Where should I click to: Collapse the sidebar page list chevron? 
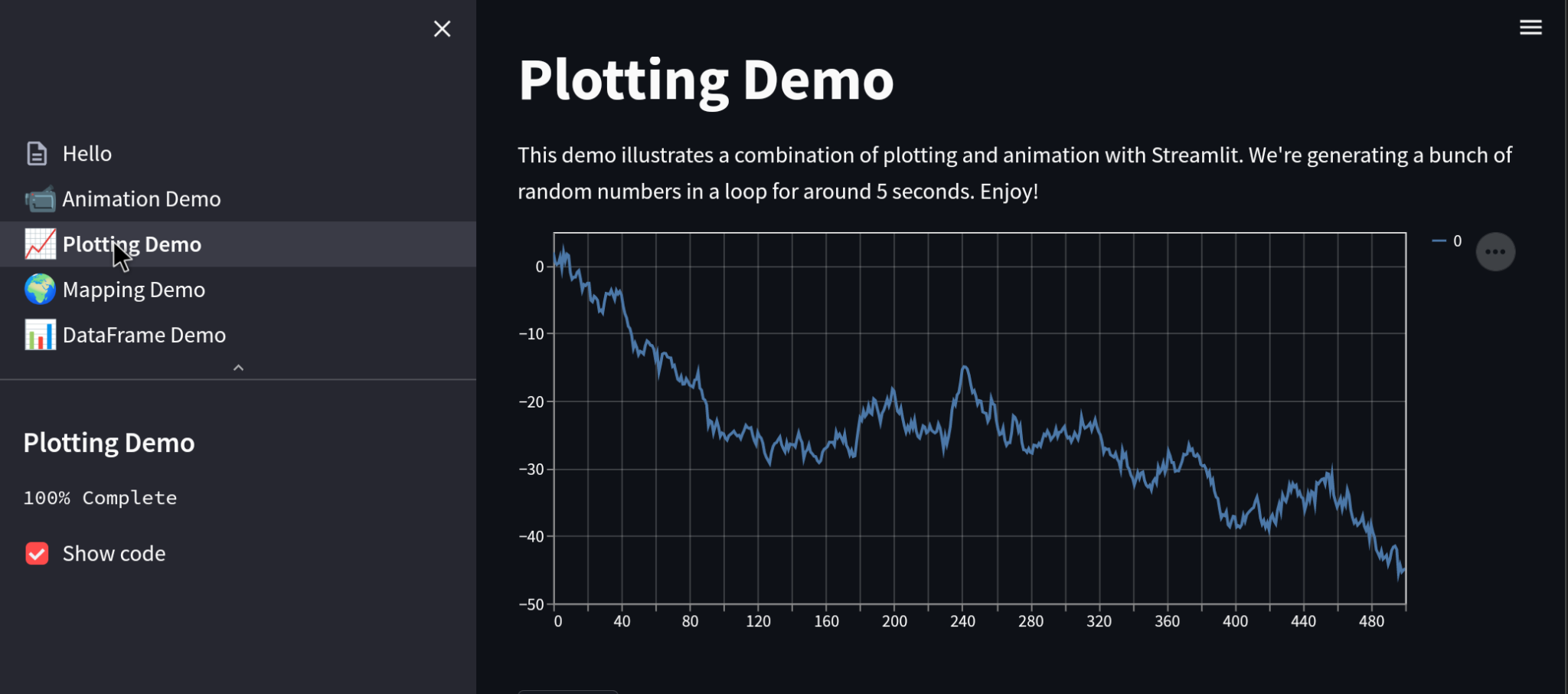238,368
